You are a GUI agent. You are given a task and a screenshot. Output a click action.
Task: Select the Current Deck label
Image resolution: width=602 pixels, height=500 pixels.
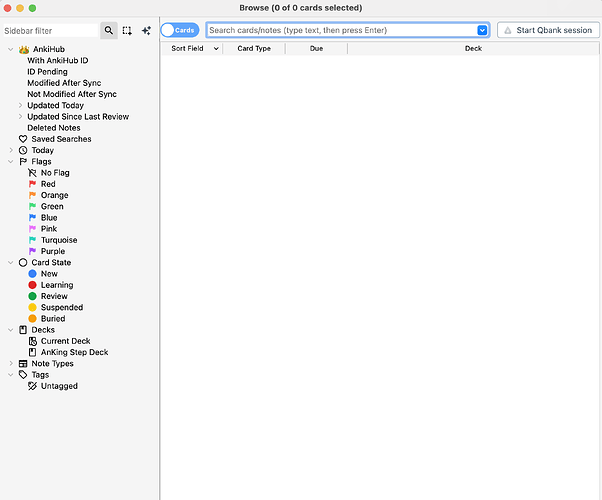(x=66, y=341)
